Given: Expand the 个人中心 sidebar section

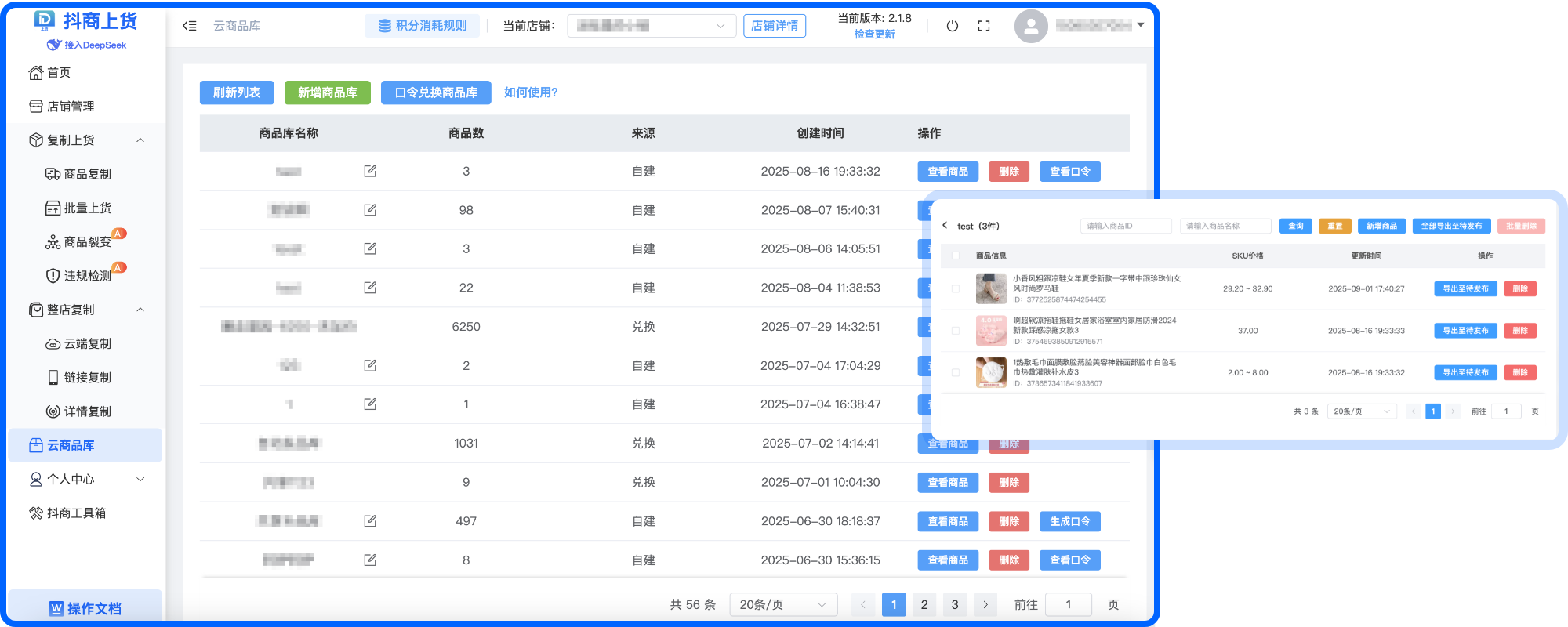Looking at the screenshot, I should [140, 480].
